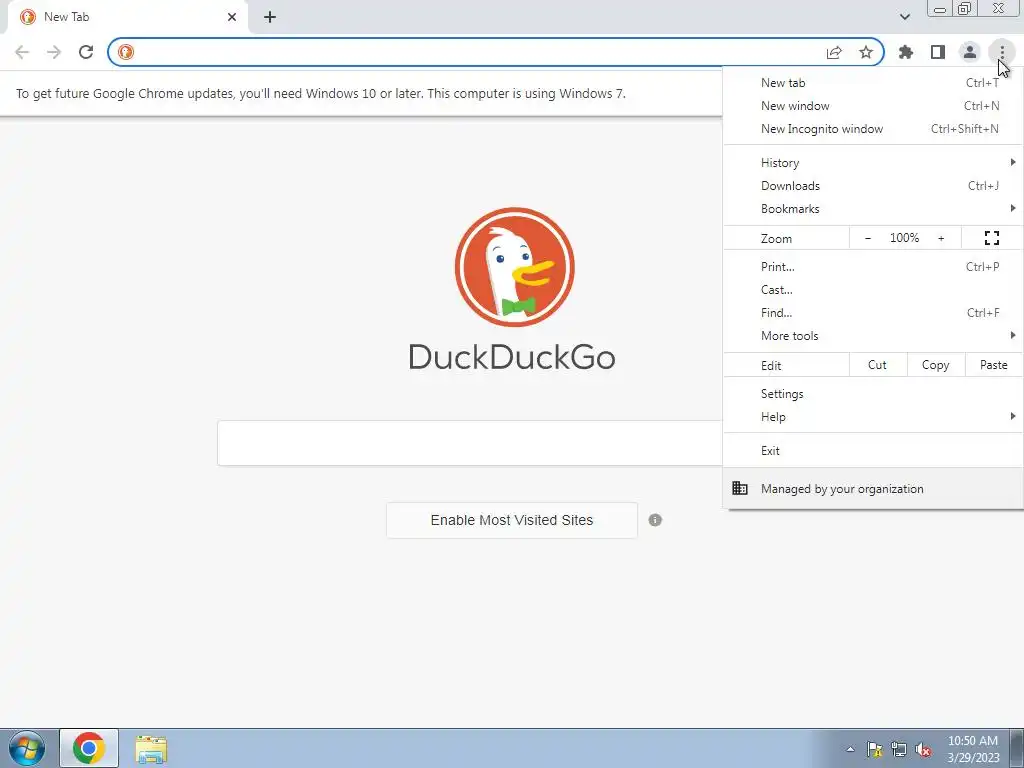The height and width of the screenshot is (768, 1024).
Task: Open Settings from the menu
Action: click(x=873, y=394)
